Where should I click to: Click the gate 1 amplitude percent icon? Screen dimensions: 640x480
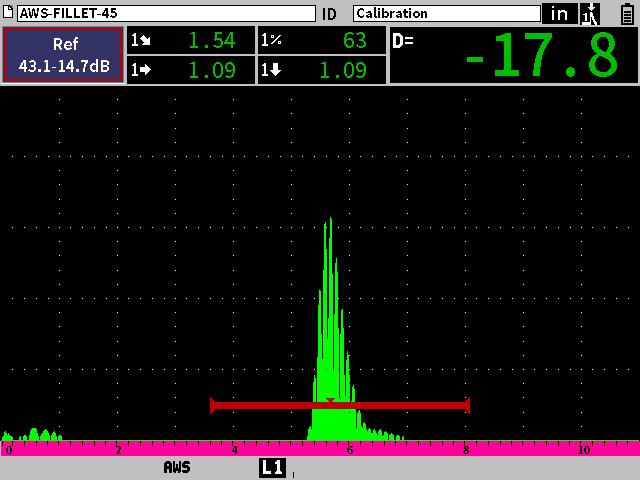click(x=271, y=40)
